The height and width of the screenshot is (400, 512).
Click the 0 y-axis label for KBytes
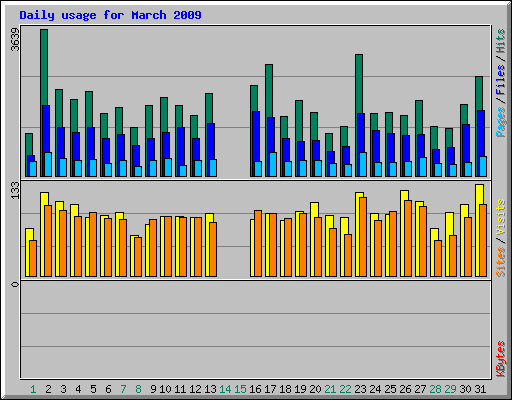pyautogui.click(x=15, y=284)
